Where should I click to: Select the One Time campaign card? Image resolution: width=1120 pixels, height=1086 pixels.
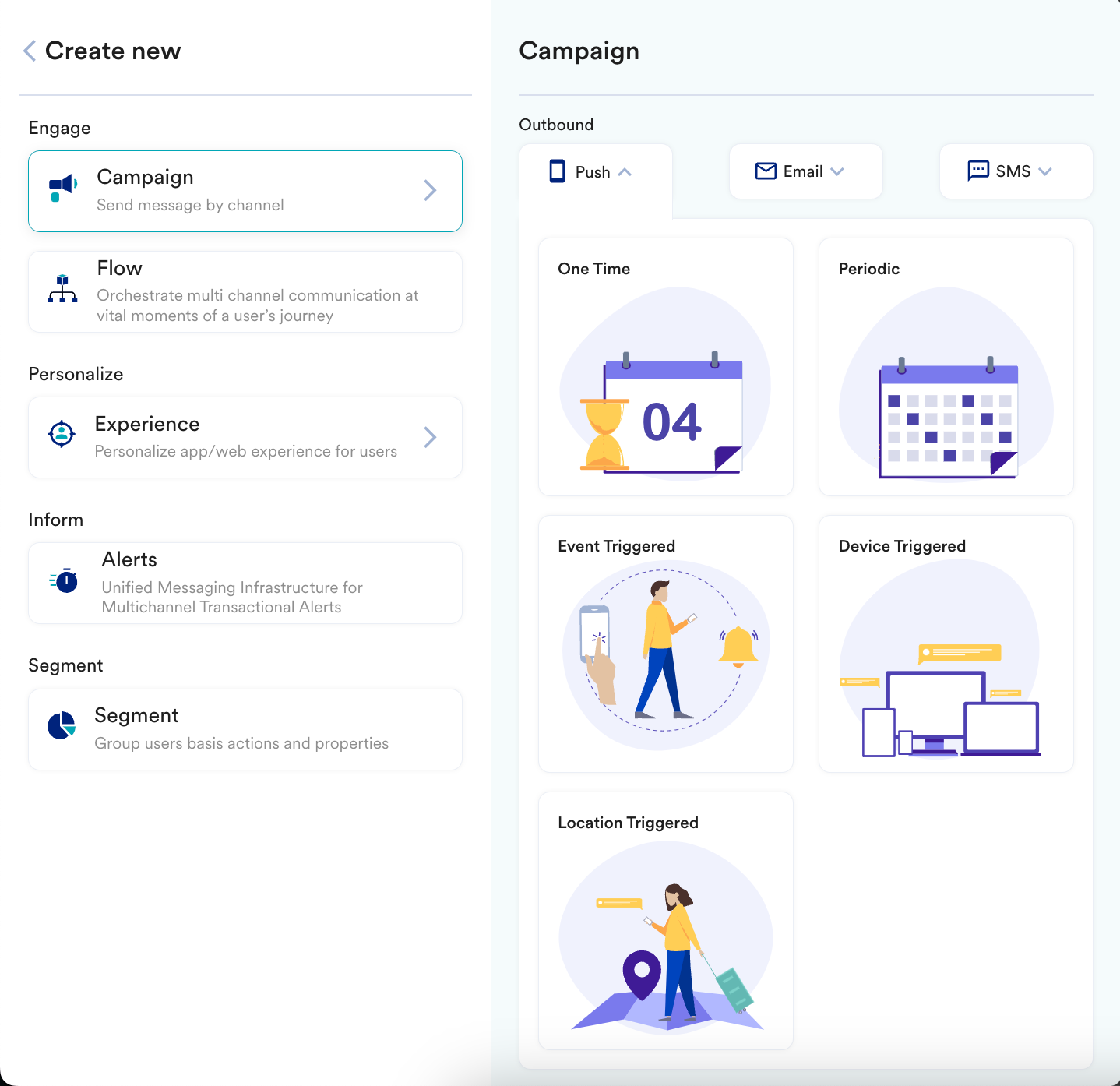click(x=665, y=367)
